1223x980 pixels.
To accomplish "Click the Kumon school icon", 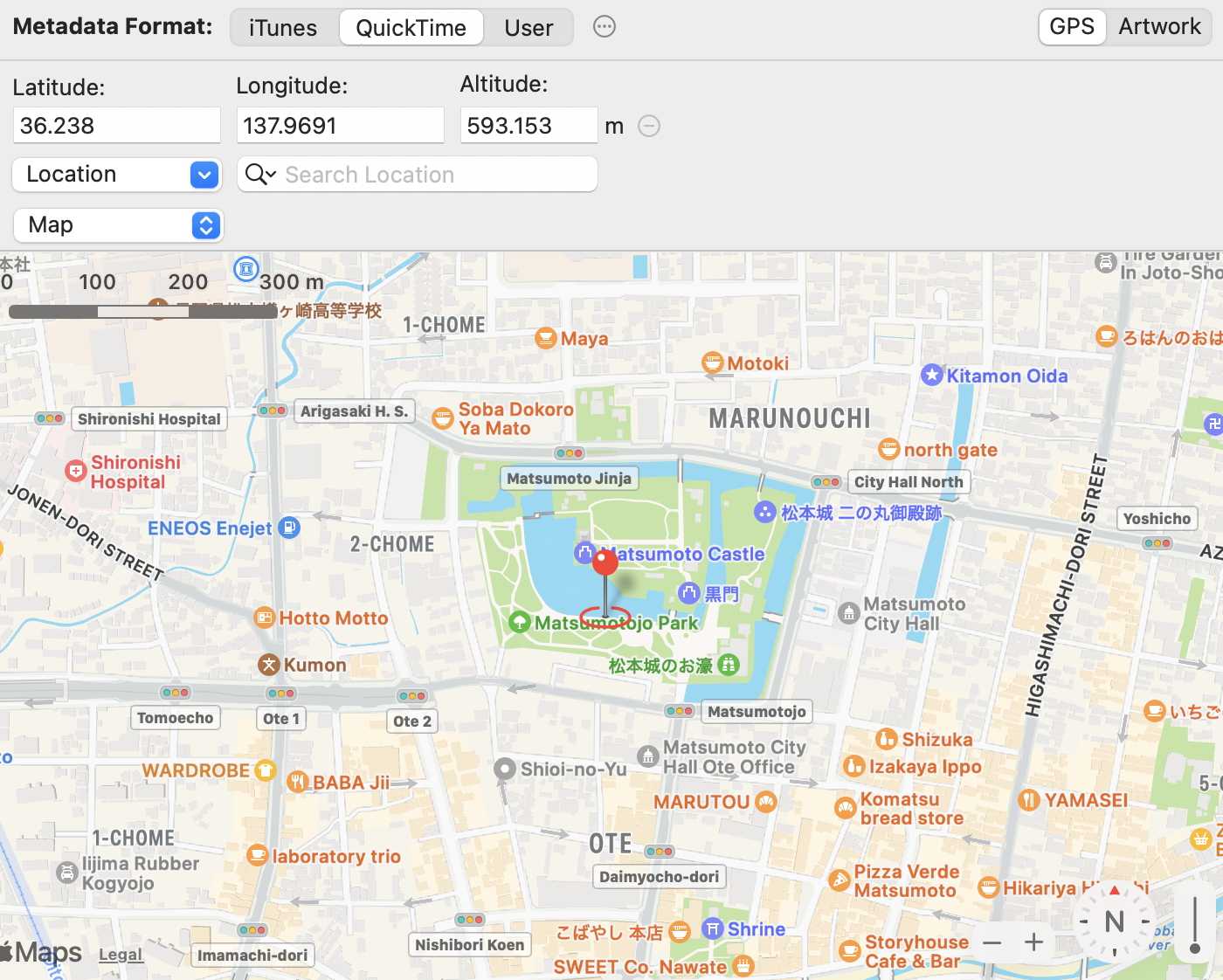I will pos(269,665).
